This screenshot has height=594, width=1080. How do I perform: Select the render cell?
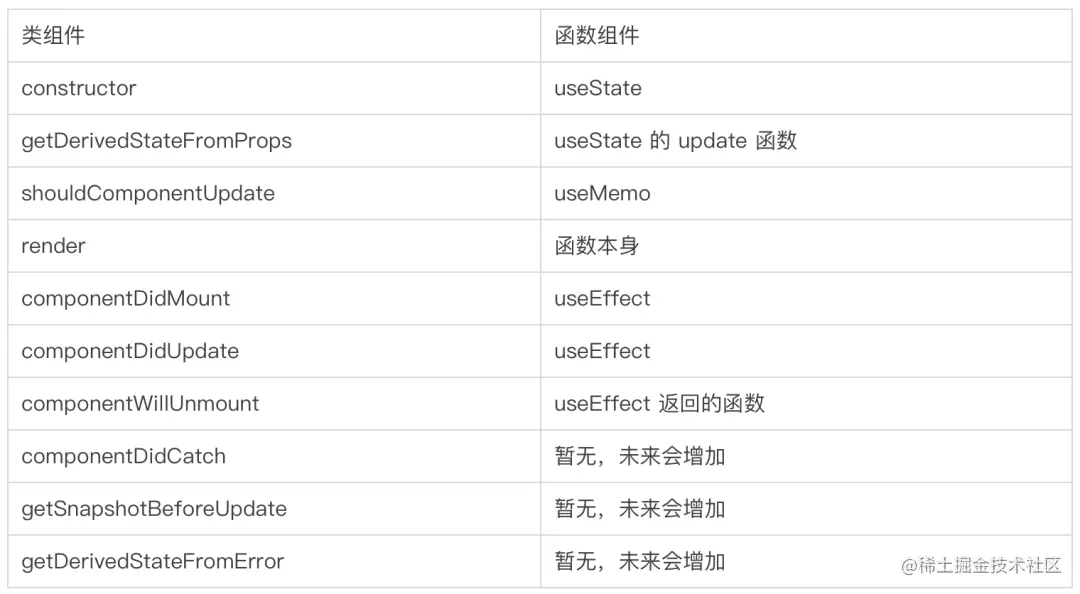(x=54, y=246)
